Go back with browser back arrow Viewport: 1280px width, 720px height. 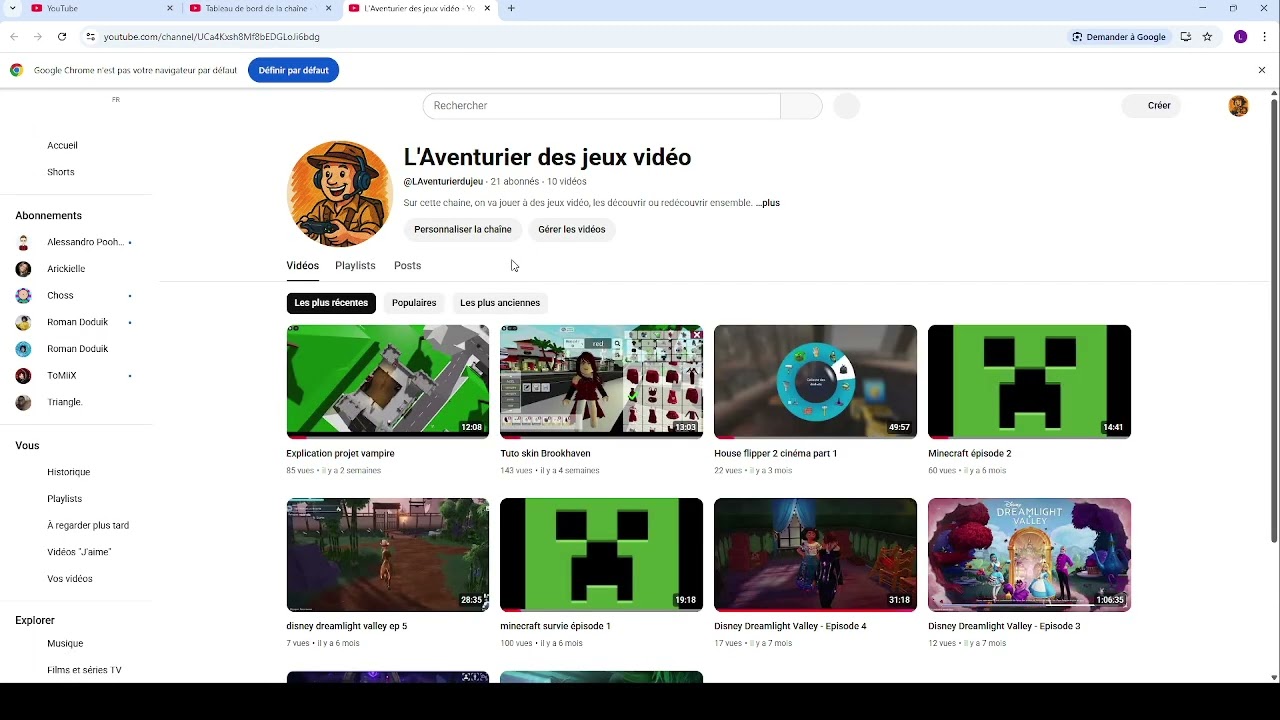[14, 37]
